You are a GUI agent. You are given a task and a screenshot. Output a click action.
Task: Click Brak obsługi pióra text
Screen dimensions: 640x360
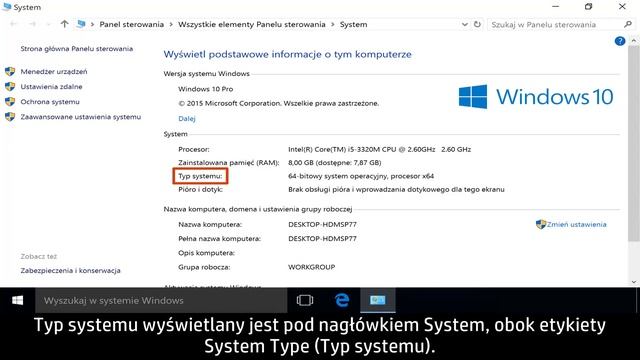(396, 189)
